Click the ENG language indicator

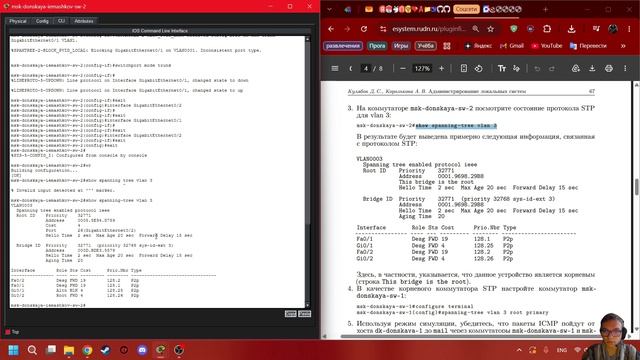[x=562, y=350]
